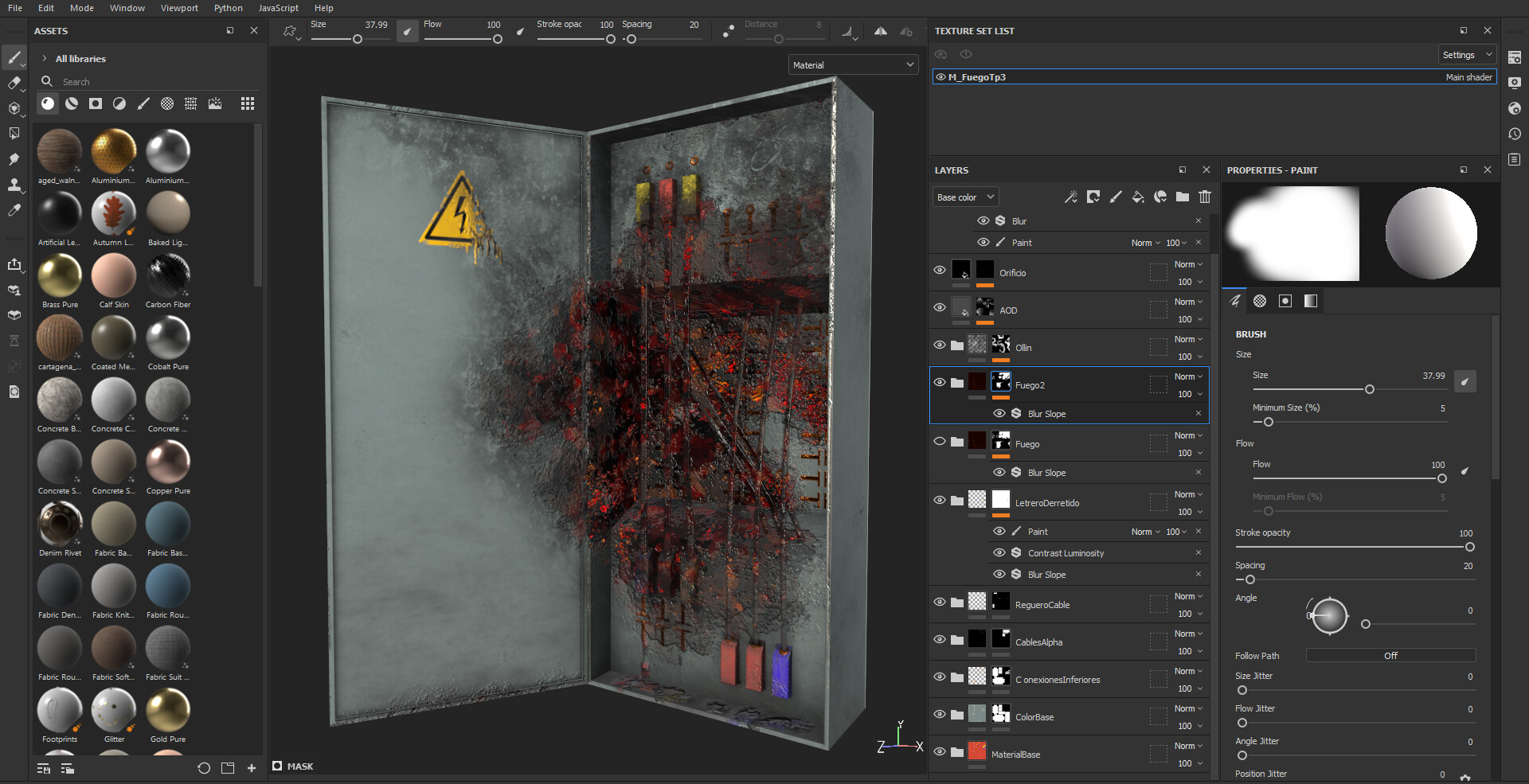The image size is (1529, 784).
Task: Expand the All libraries tree
Action: (x=45, y=59)
